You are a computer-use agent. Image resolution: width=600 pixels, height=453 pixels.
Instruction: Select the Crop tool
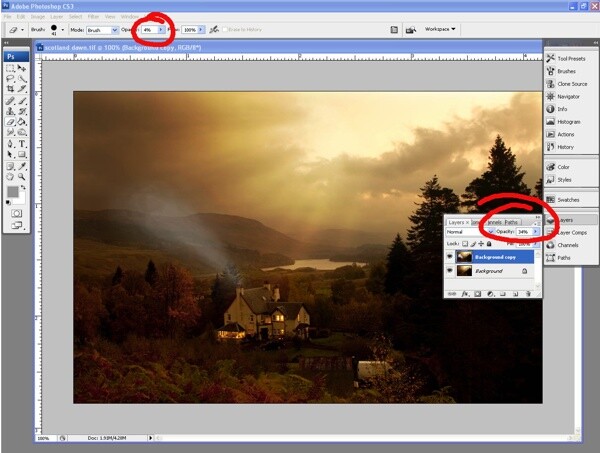coord(10,89)
